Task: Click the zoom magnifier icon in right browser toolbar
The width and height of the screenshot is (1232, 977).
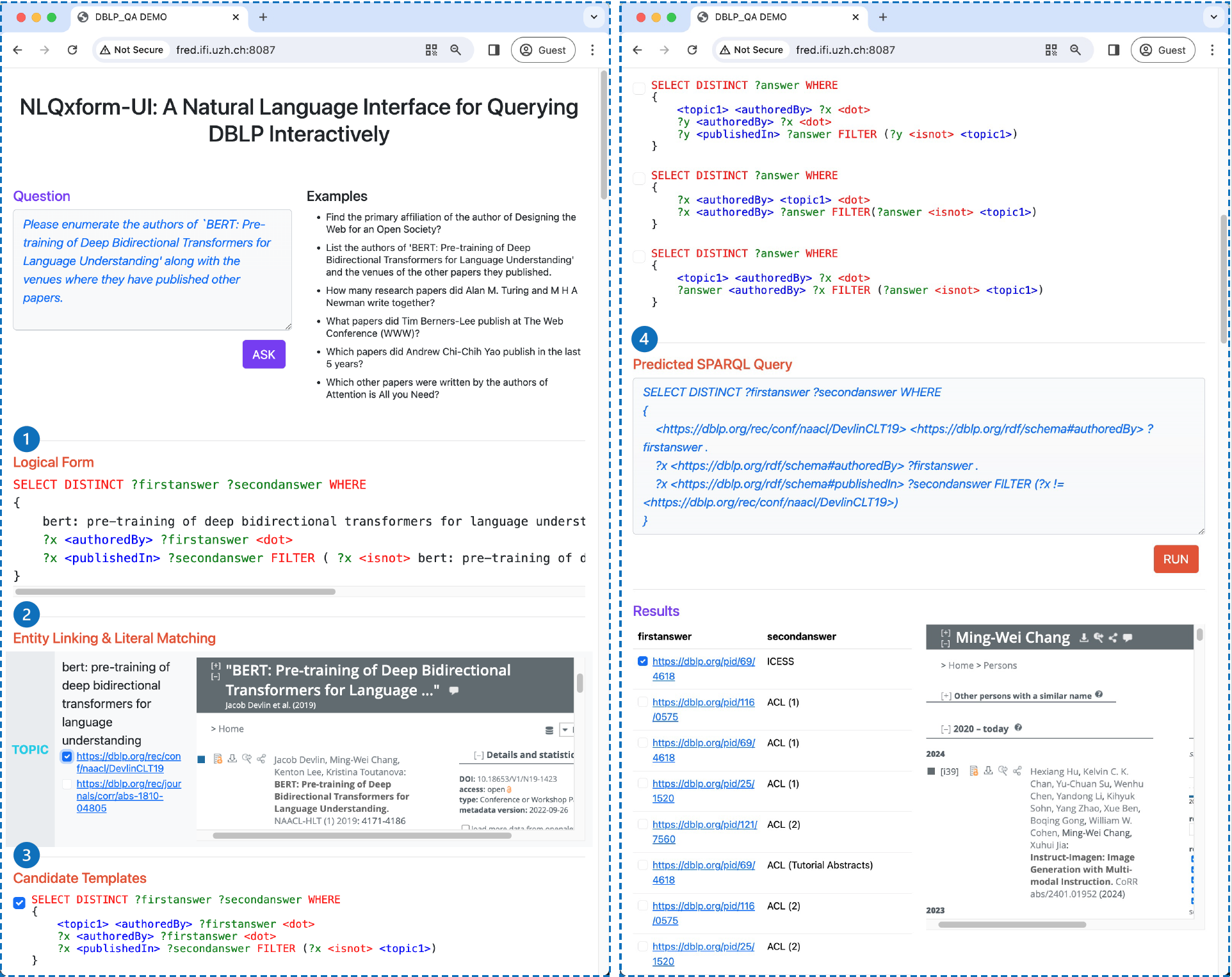Action: (1075, 50)
